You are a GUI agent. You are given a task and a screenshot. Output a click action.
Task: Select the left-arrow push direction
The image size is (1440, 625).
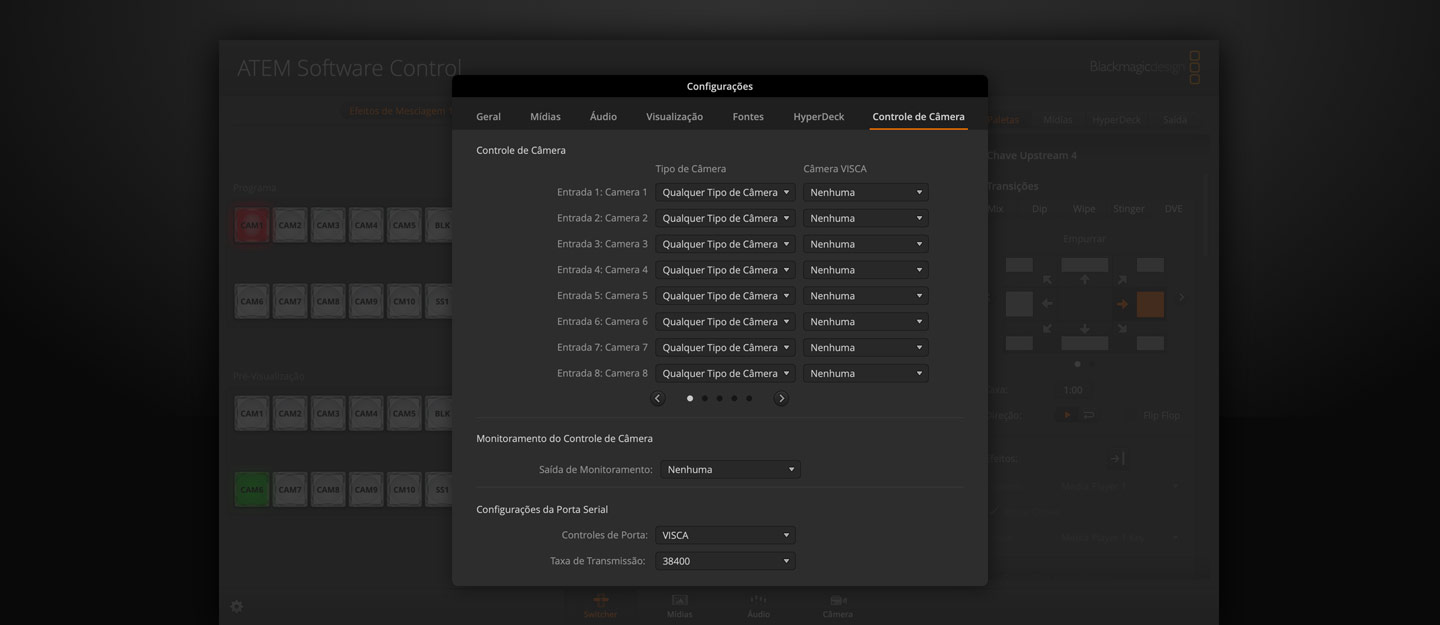click(1047, 304)
